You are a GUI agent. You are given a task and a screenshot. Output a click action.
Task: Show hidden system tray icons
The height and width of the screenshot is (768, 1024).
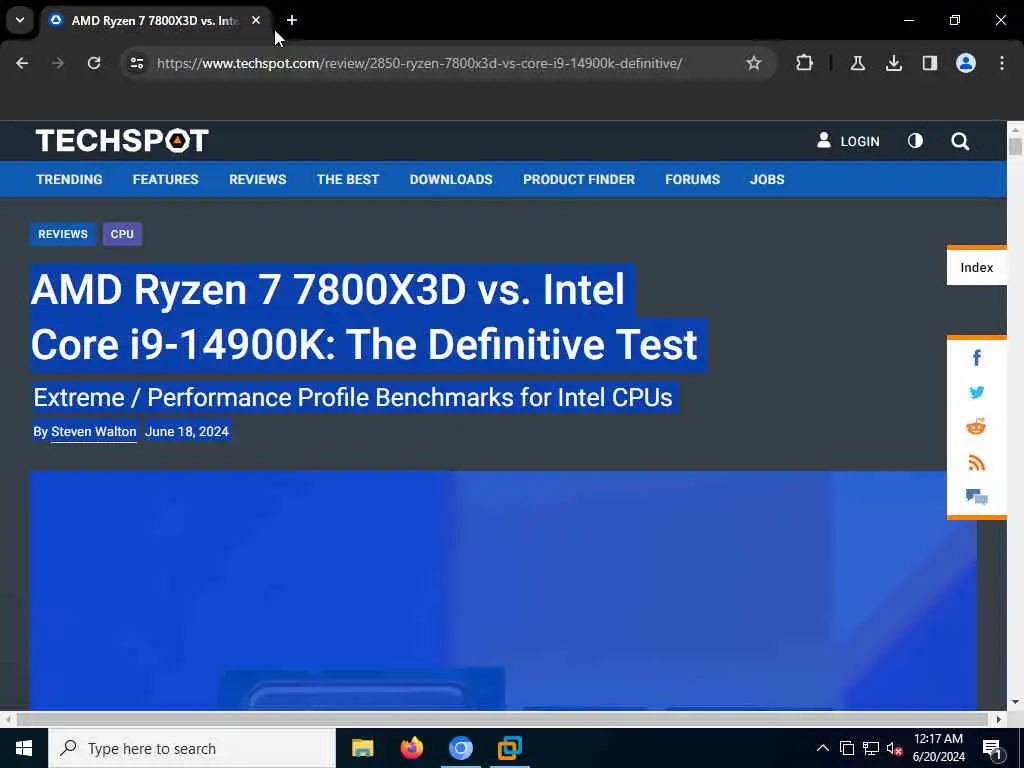[823, 748]
